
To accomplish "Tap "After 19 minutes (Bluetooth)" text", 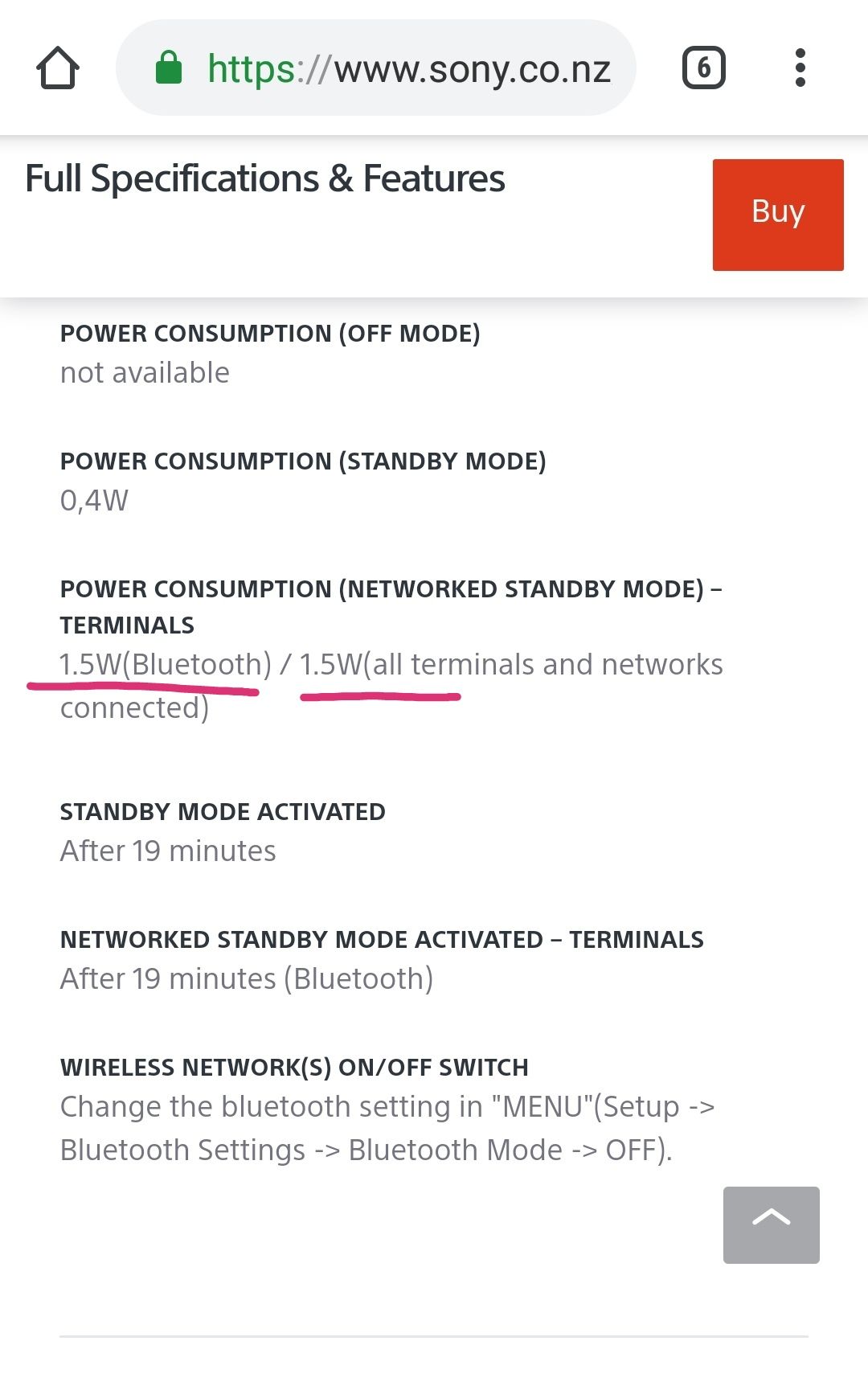I will pyautogui.click(x=247, y=979).
